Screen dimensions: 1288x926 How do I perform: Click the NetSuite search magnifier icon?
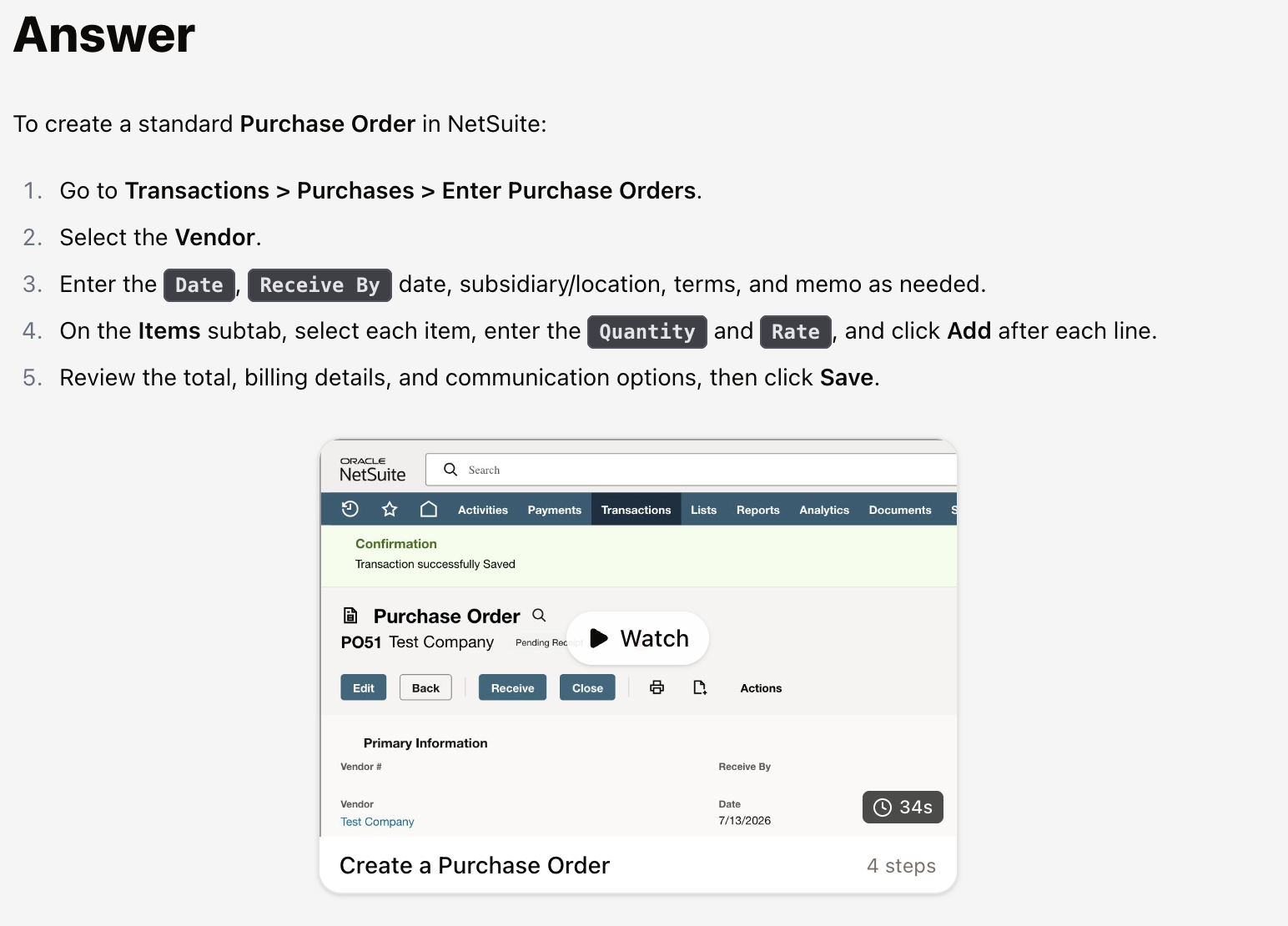click(x=450, y=470)
